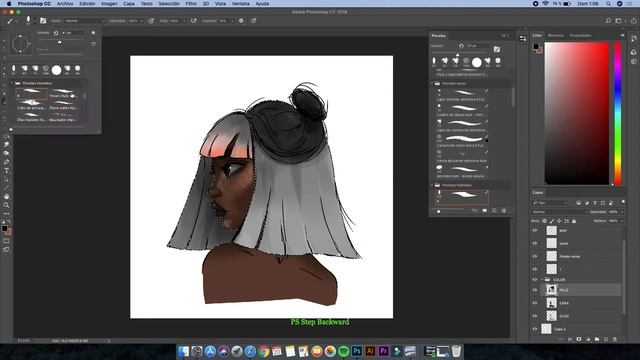This screenshot has height=360, width=640.
Task: Open the Flujo value dropdown arrow
Action: tap(184, 20)
